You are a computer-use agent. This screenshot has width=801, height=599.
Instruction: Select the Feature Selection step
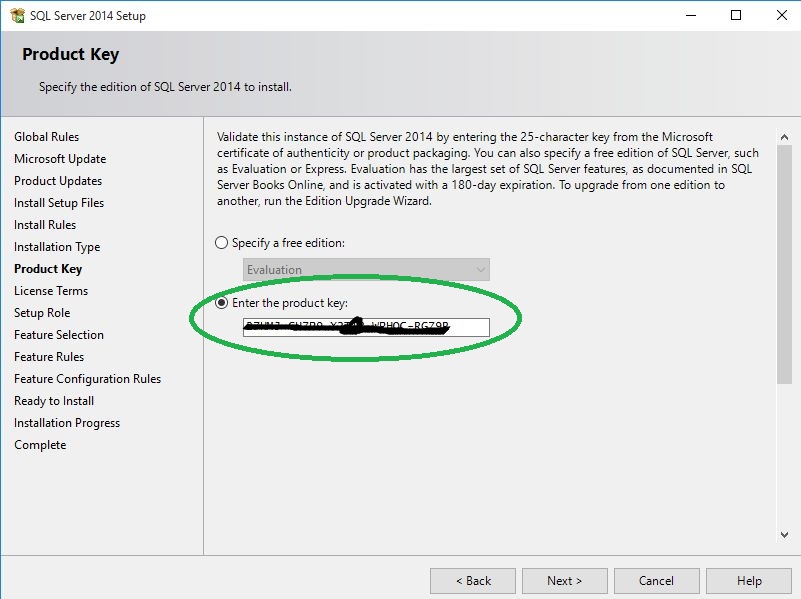59,334
